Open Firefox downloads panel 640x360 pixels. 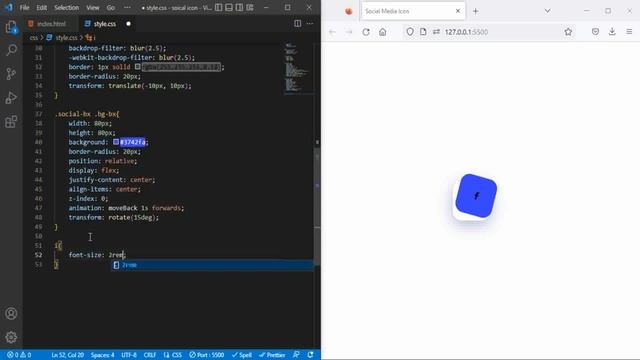tap(612, 32)
